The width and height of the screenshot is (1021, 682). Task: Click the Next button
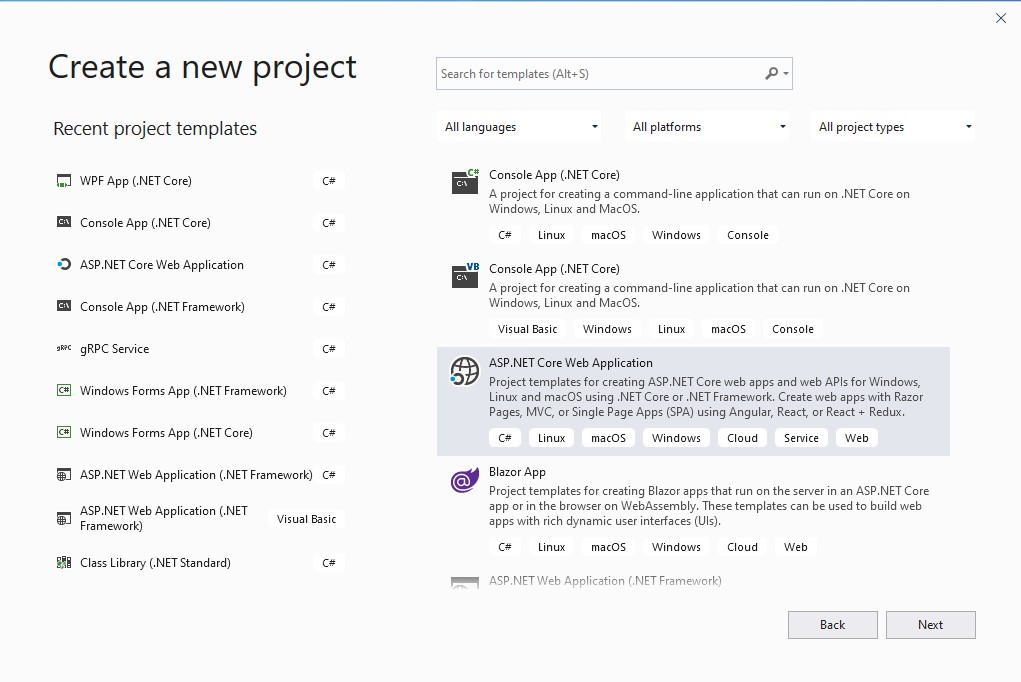coord(930,624)
